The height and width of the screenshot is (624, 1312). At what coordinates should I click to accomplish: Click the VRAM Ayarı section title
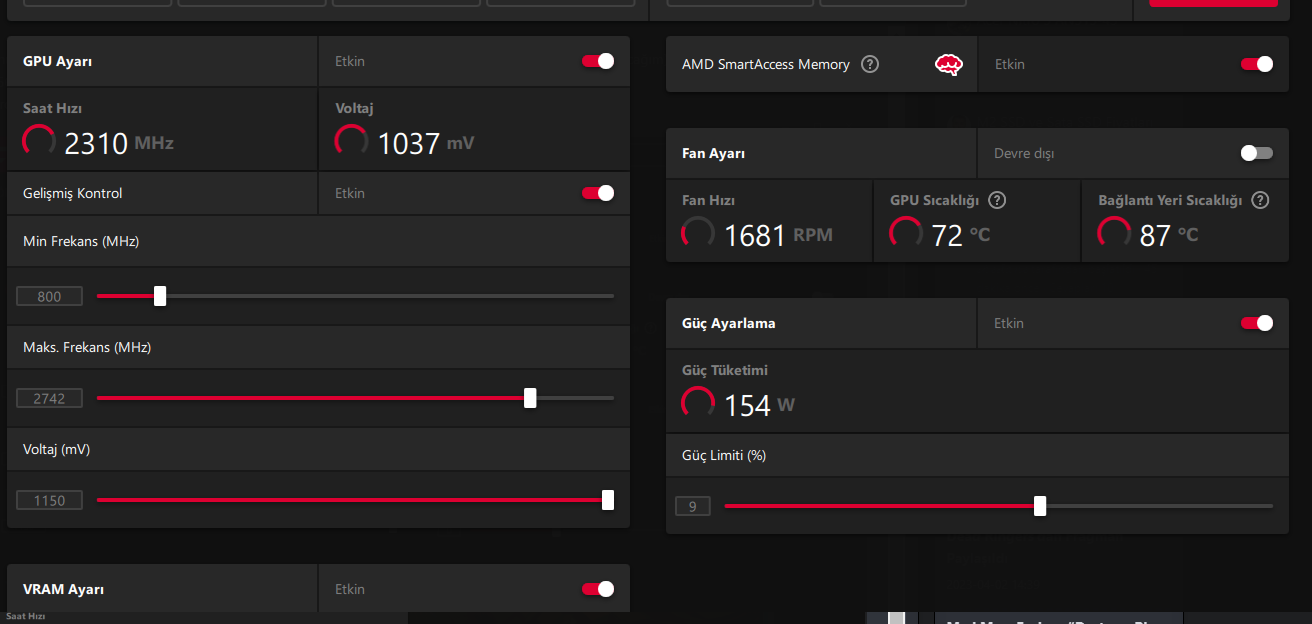click(x=63, y=590)
